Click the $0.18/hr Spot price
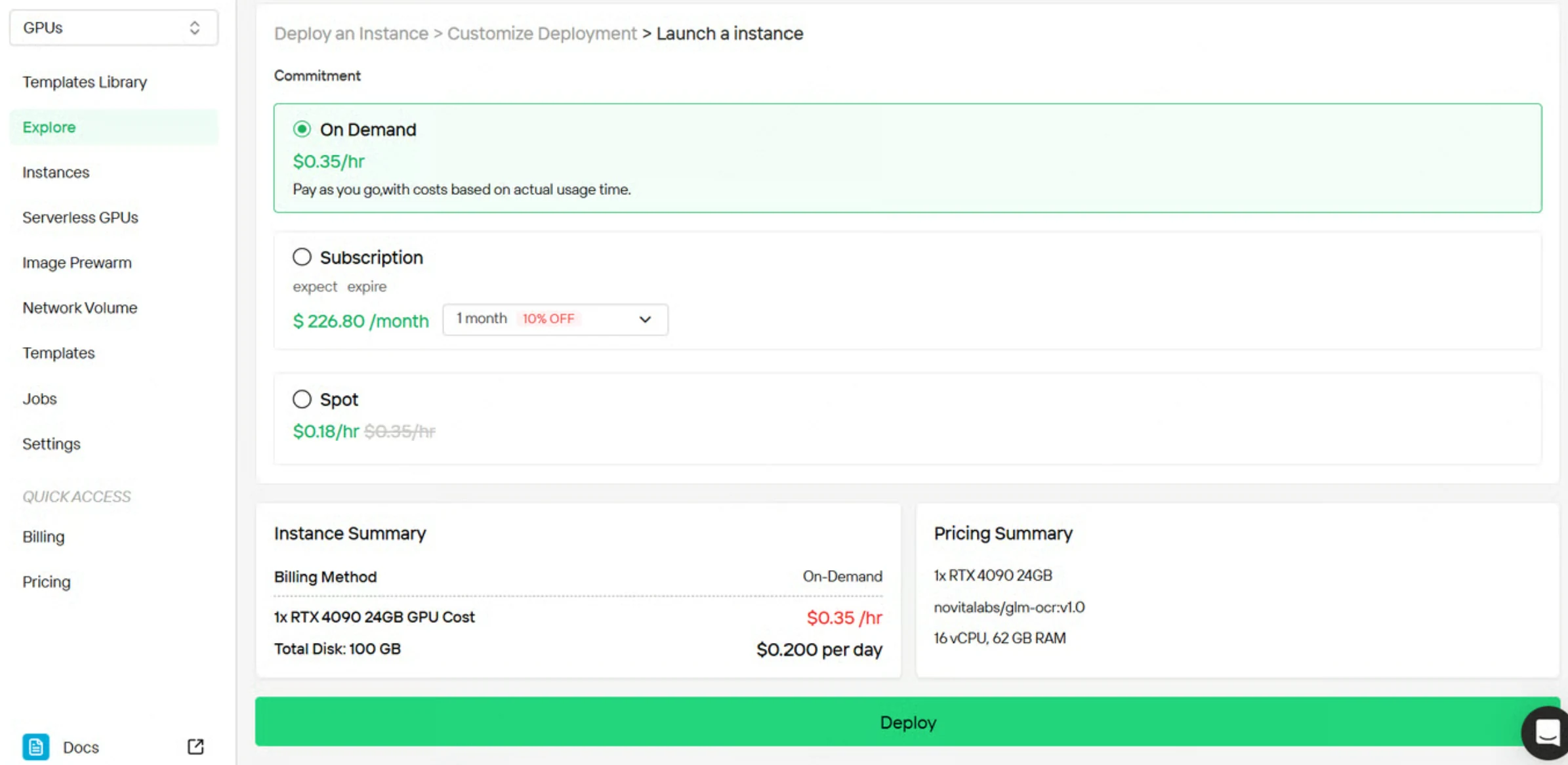The image size is (1568, 765). tap(326, 431)
